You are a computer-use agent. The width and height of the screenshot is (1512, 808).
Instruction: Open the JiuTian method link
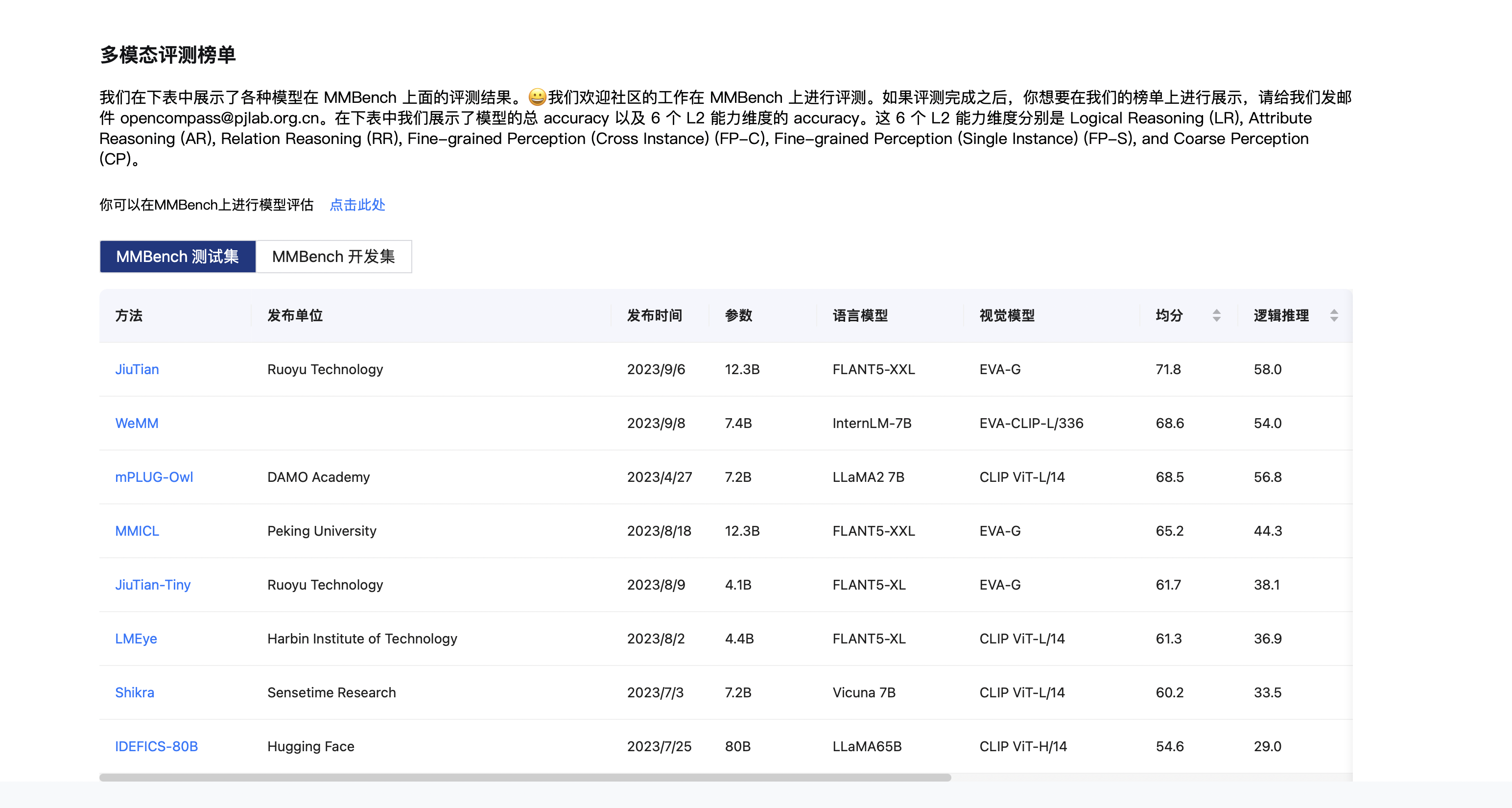(x=137, y=369)
